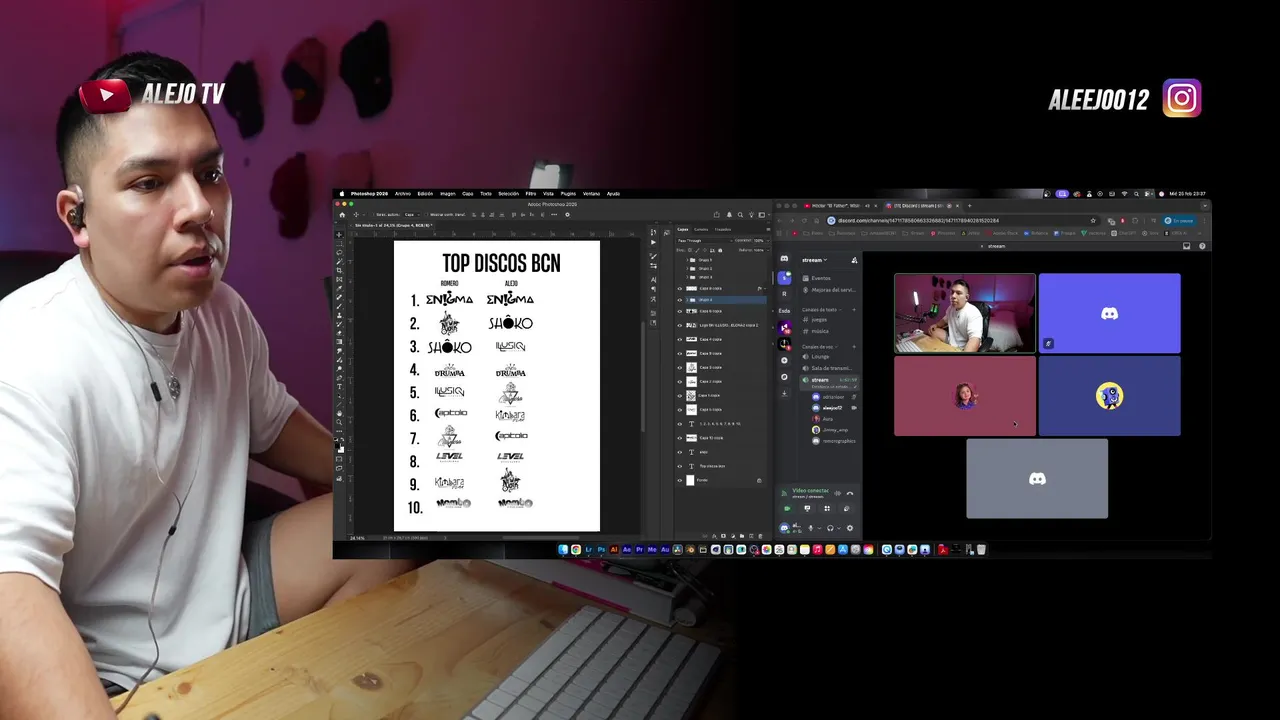Open the stream server name dropdown
Screen dimensions: 1280x720
[x=814, y=260]
